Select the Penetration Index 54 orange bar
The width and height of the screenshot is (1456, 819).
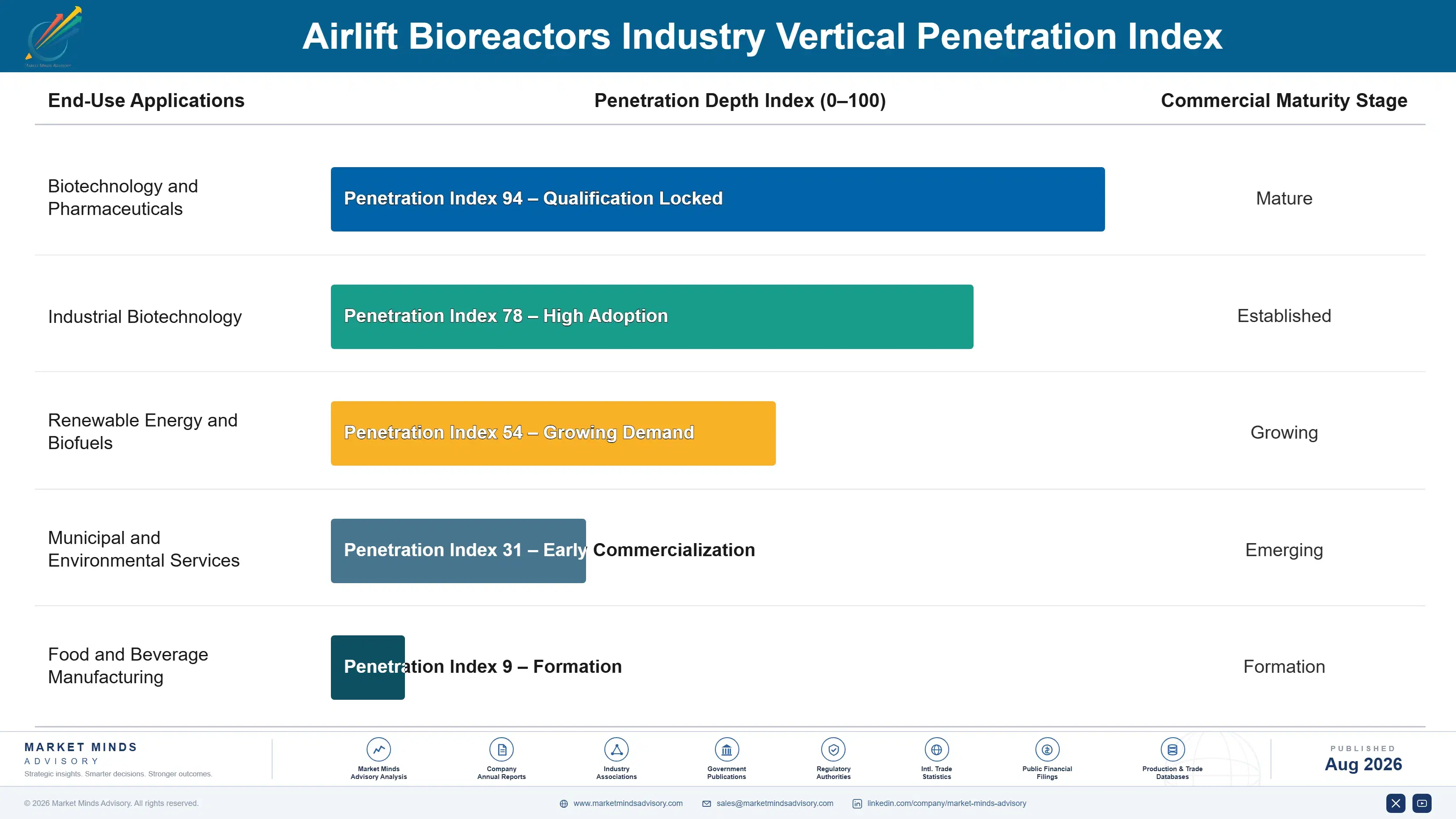pos(553,433)
